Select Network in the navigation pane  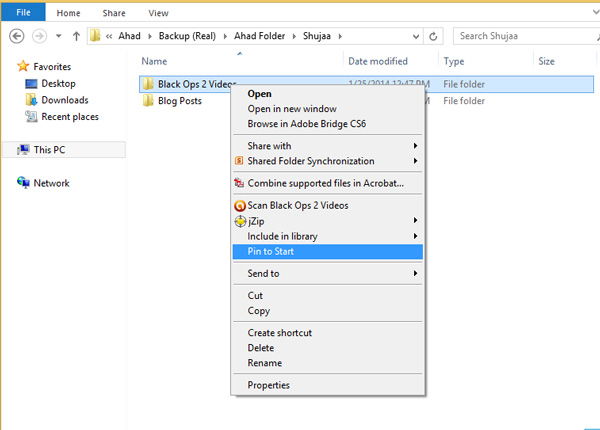click(51, 183)
